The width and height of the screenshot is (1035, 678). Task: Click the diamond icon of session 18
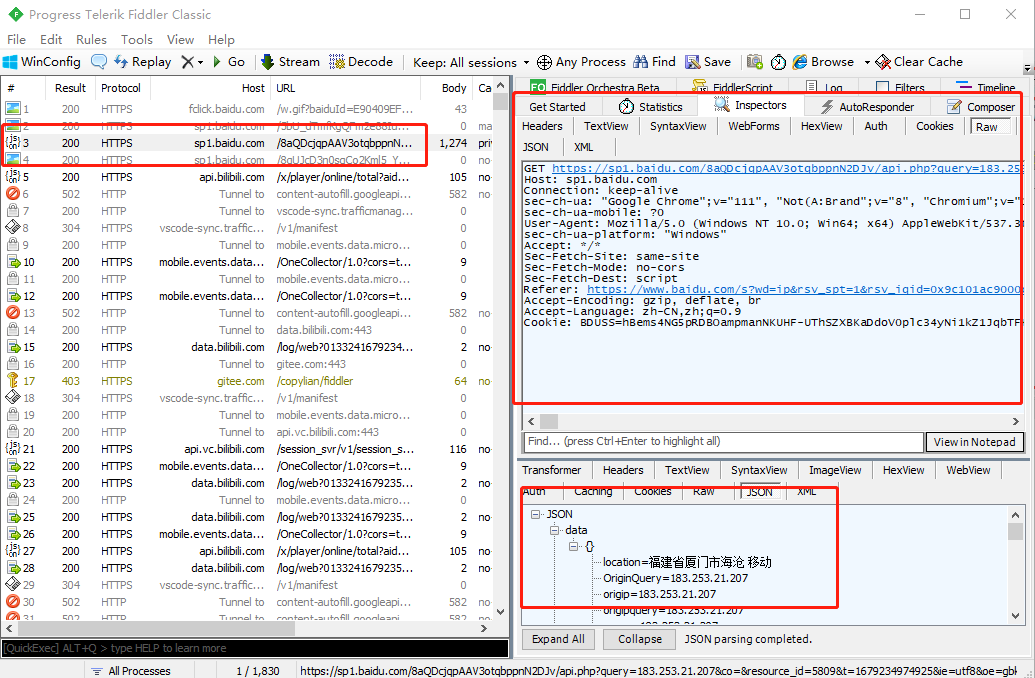12,398
